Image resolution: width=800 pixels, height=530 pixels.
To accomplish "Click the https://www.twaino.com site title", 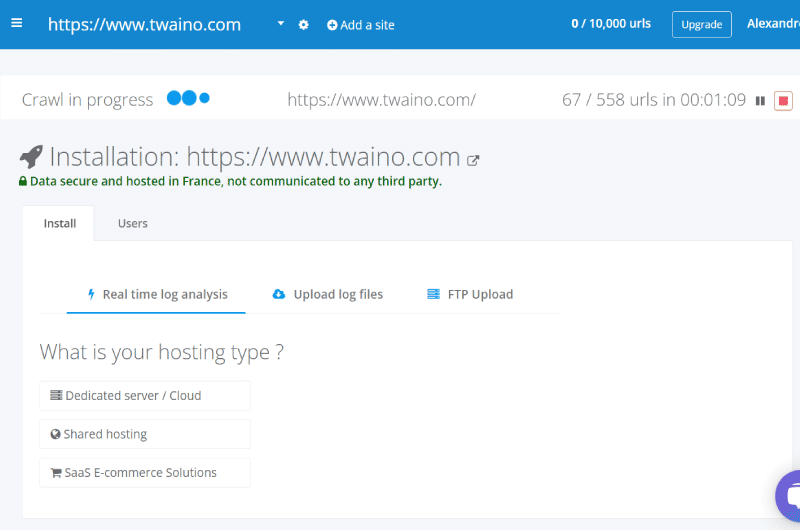I will (144, 24).
